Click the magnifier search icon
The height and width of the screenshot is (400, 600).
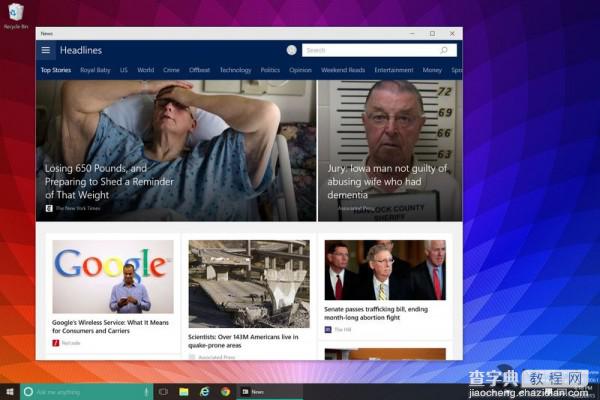click(x=444, y=50)
